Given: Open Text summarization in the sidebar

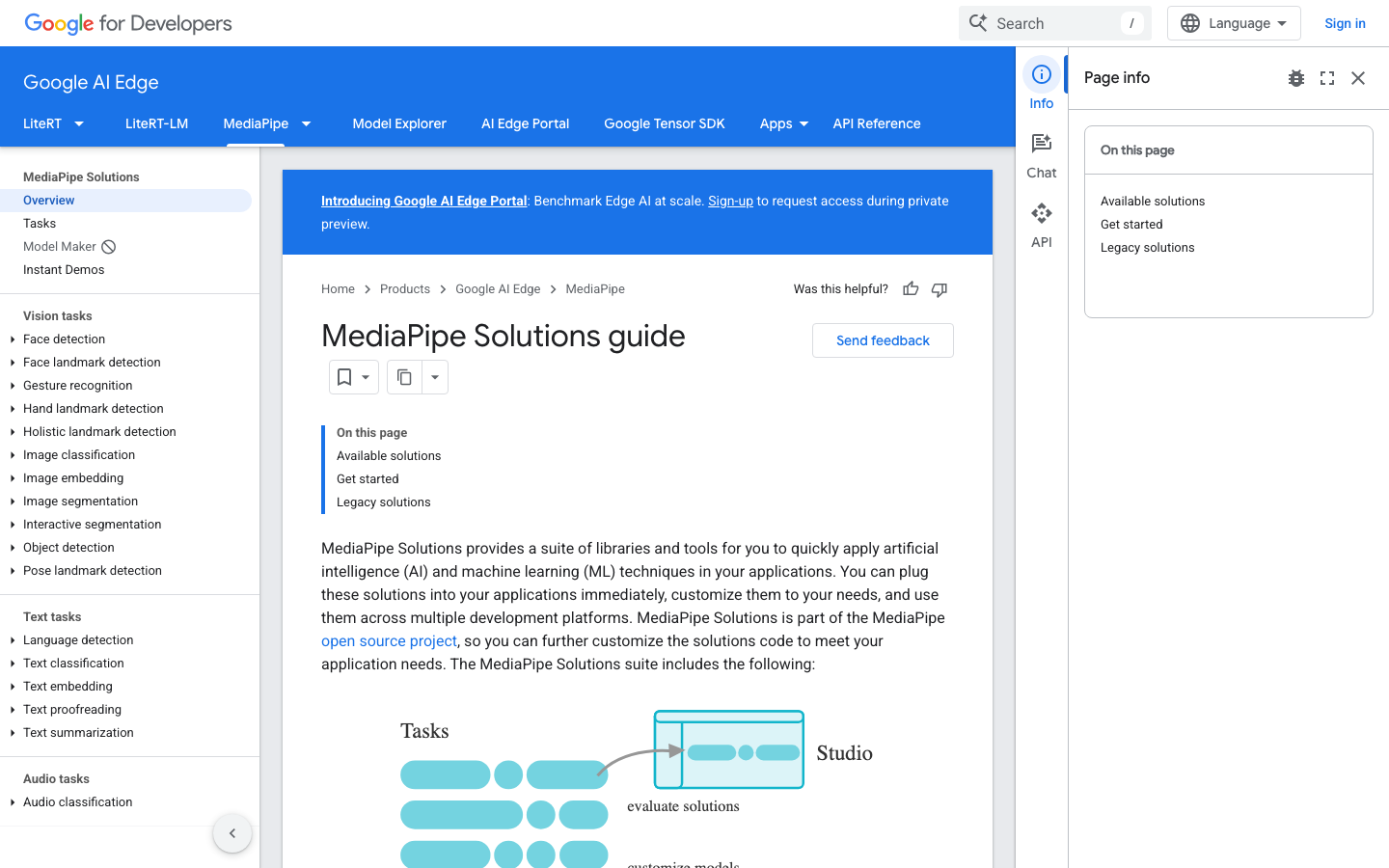Looking at the screenshot, I should pos(78,733).
